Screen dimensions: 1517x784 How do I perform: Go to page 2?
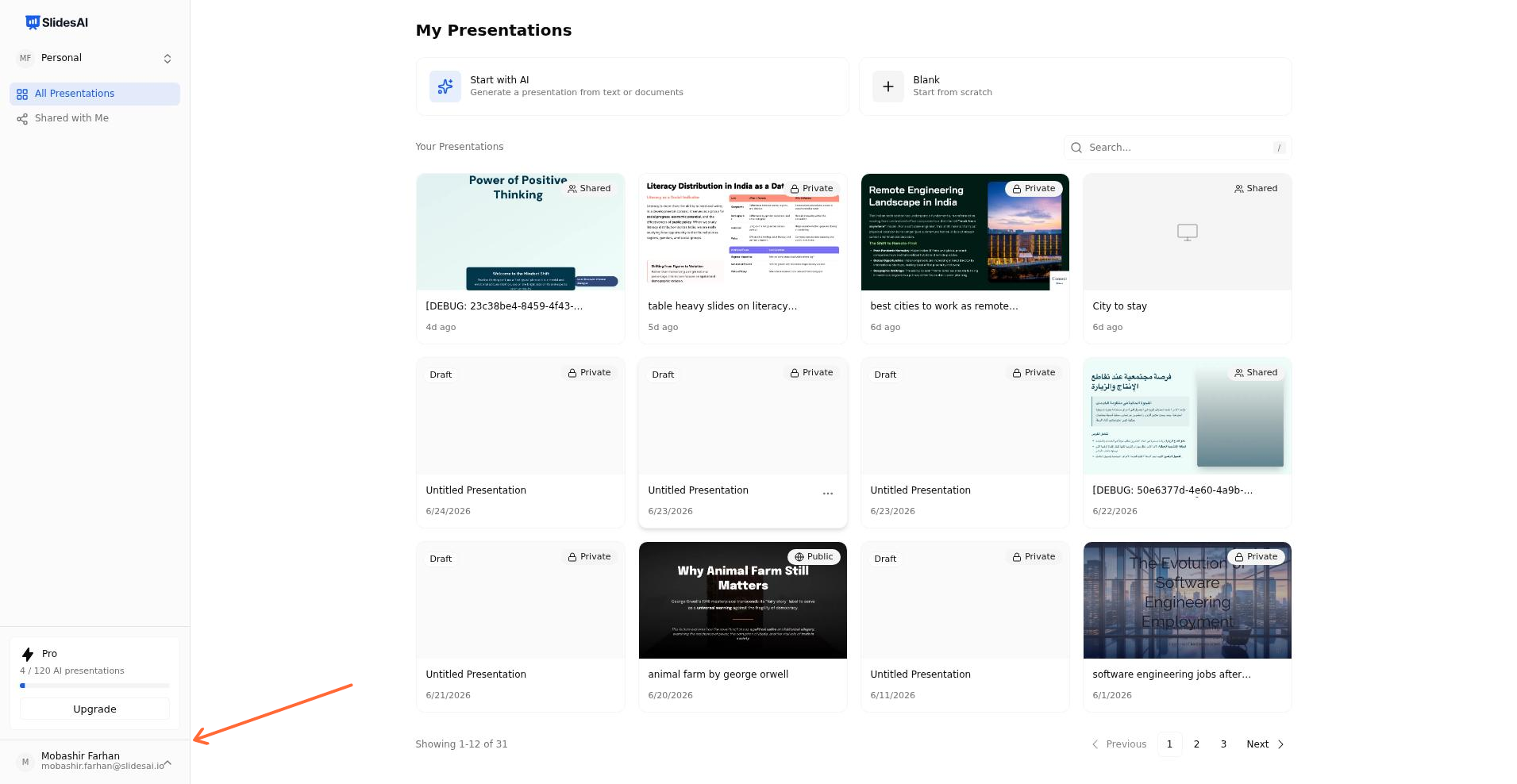pyautogui.click(x=1196, y=744)
